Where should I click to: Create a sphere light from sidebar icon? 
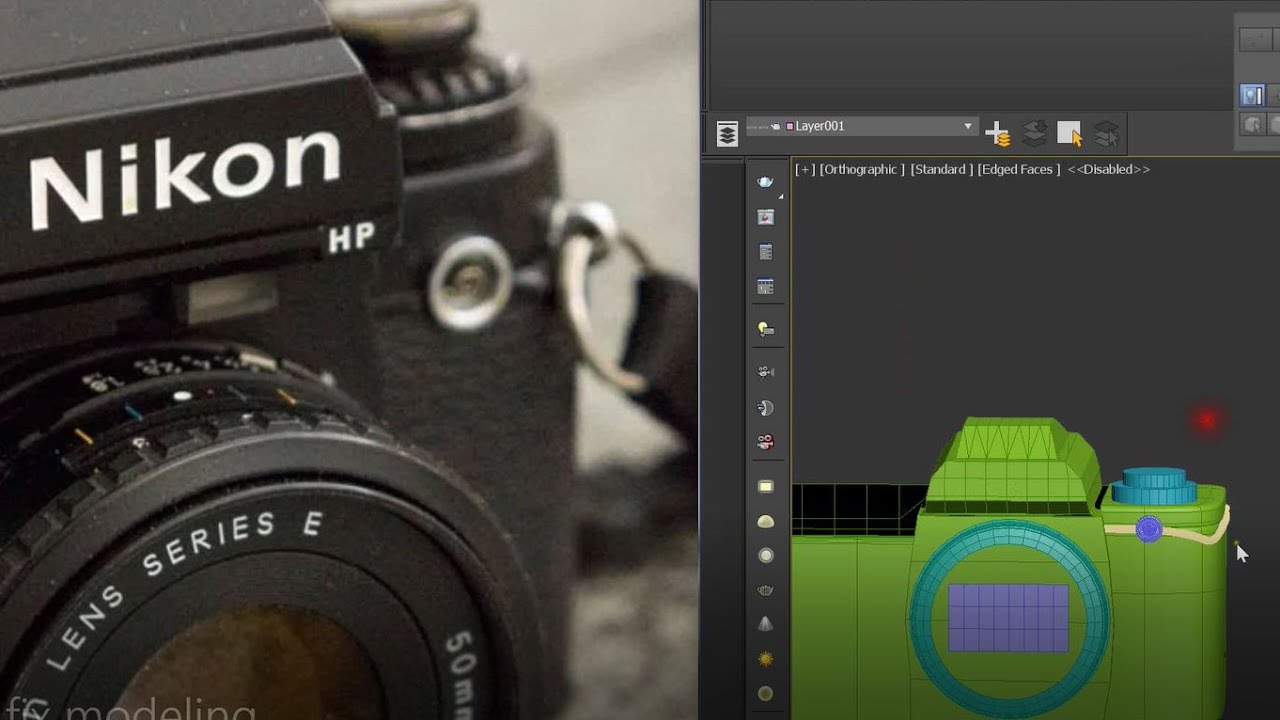(x=766, y=555)
